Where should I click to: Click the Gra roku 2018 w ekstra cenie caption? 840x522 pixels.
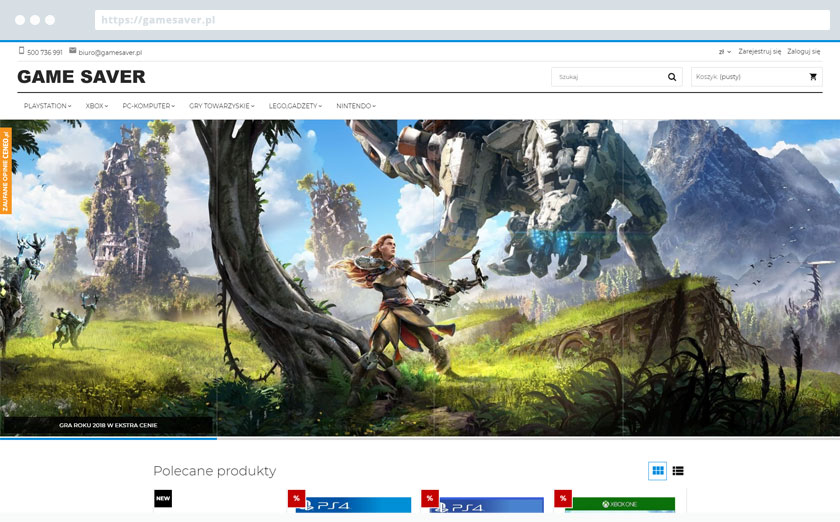point(108,425)
